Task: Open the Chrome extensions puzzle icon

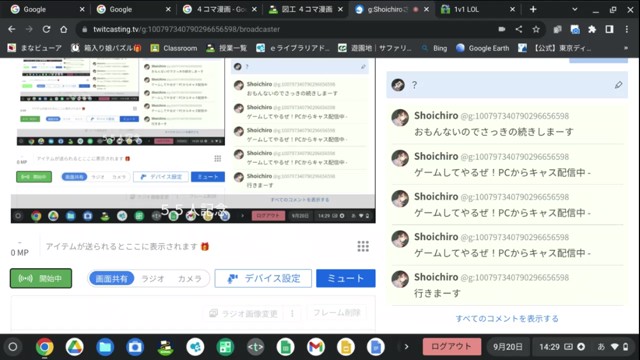Action: [592, 29]
